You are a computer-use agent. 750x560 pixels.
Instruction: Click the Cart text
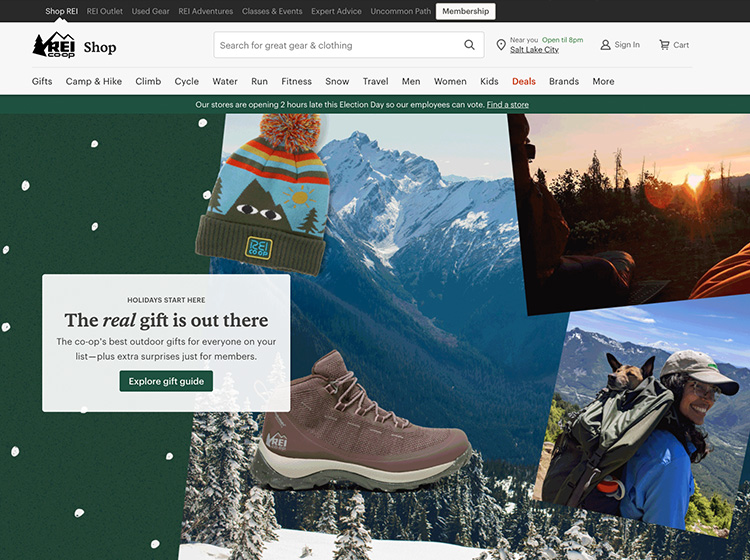[681, 45]
